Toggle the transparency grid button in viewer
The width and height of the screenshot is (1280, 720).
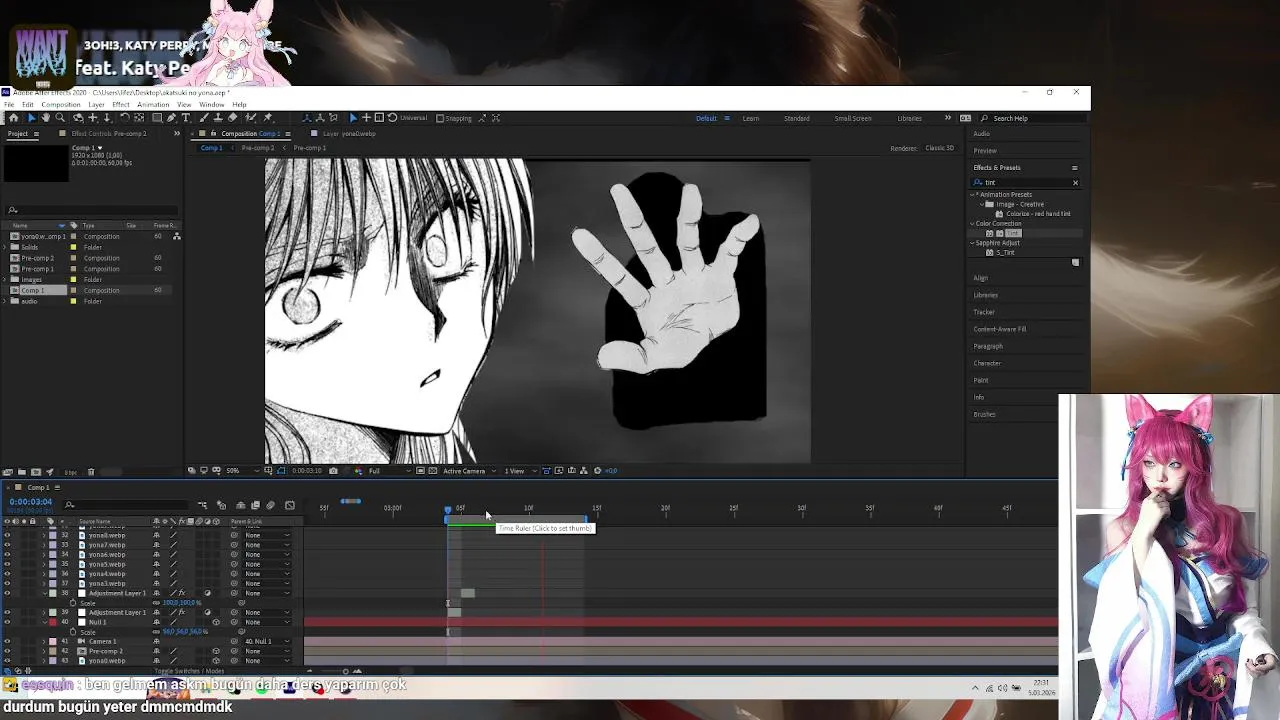tap(433, 471)
